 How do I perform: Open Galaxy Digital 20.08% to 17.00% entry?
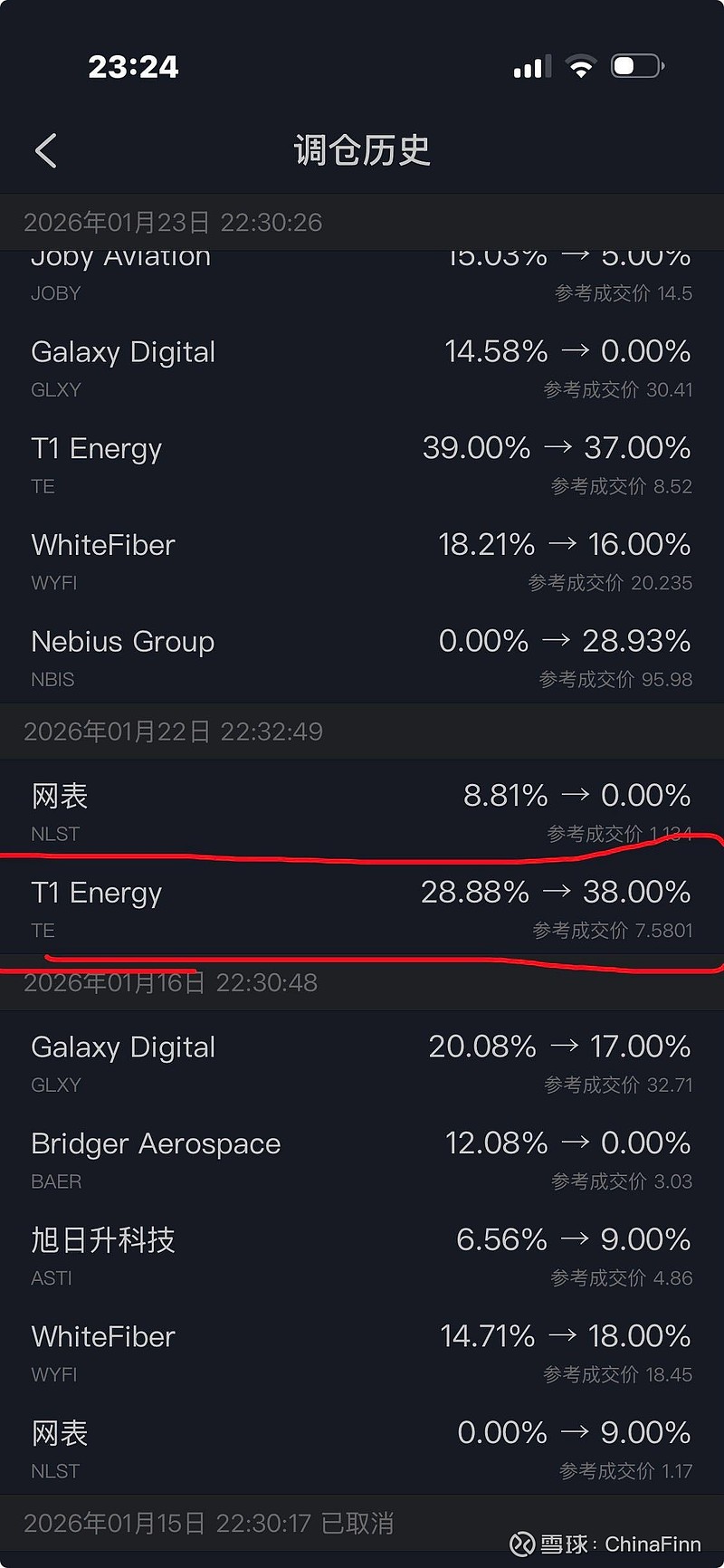coord(362,1064)
